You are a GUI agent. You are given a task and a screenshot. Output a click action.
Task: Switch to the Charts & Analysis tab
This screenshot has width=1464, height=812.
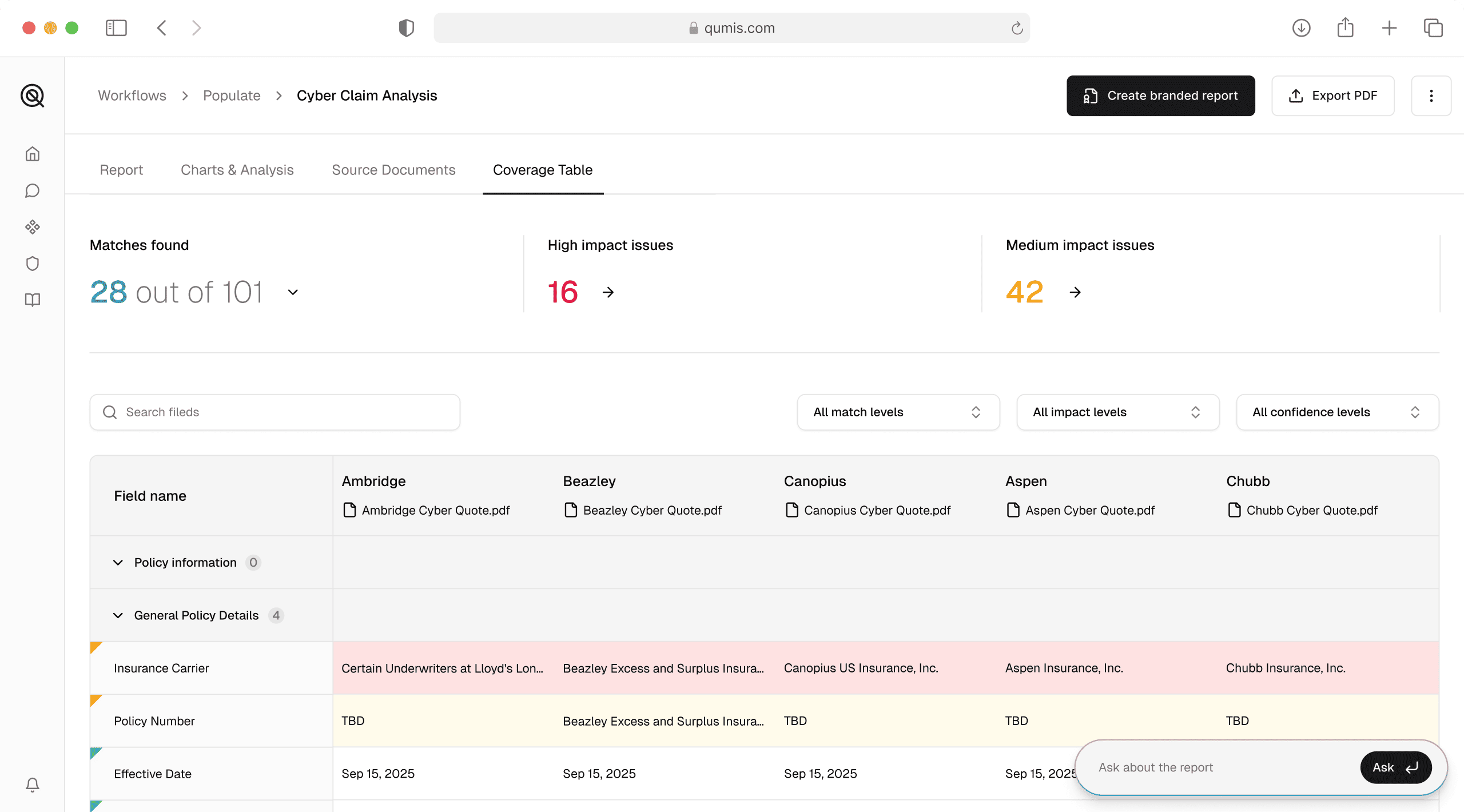coord(237,170)
